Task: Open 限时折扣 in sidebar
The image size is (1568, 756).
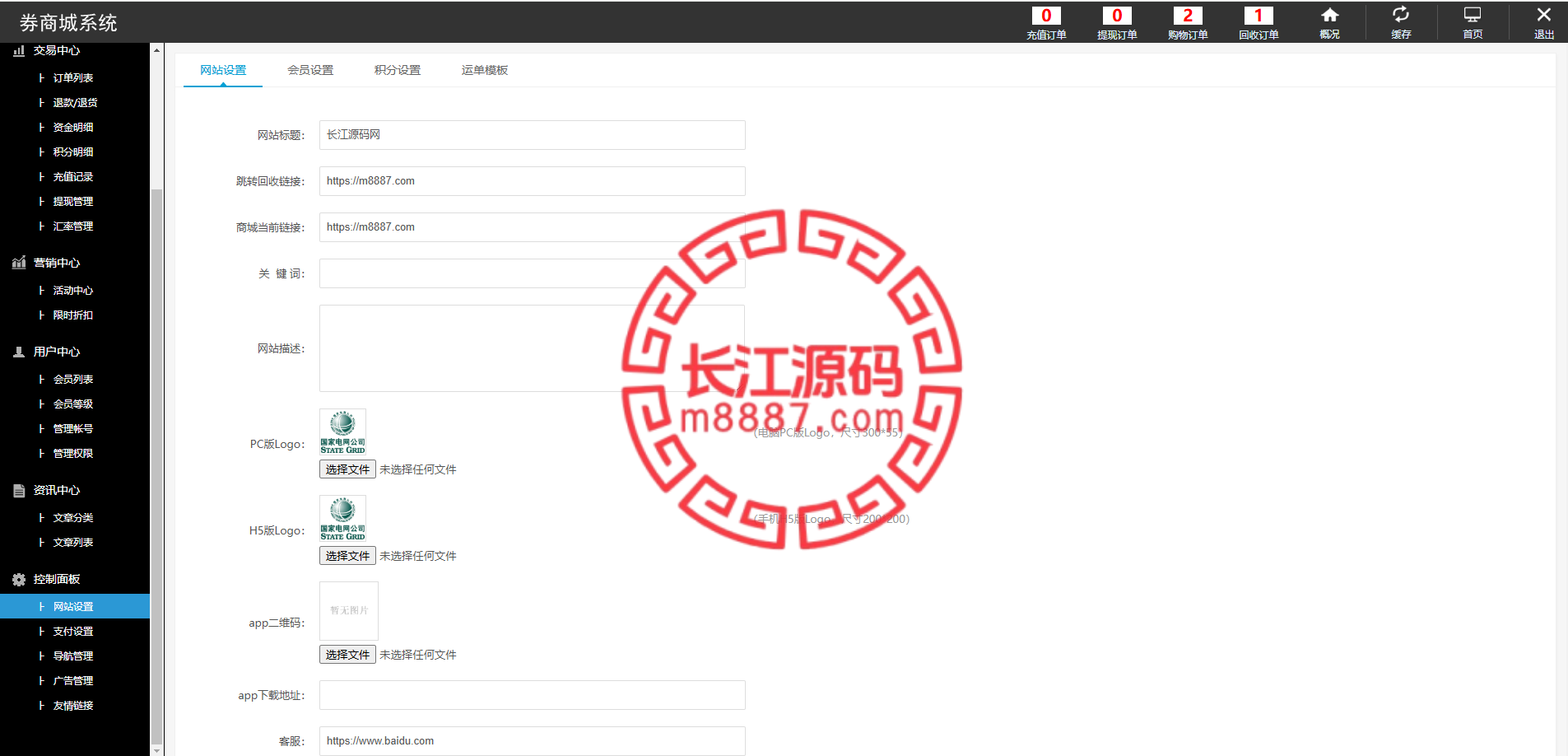Action: pyautogui.click(x=74, y=315)
